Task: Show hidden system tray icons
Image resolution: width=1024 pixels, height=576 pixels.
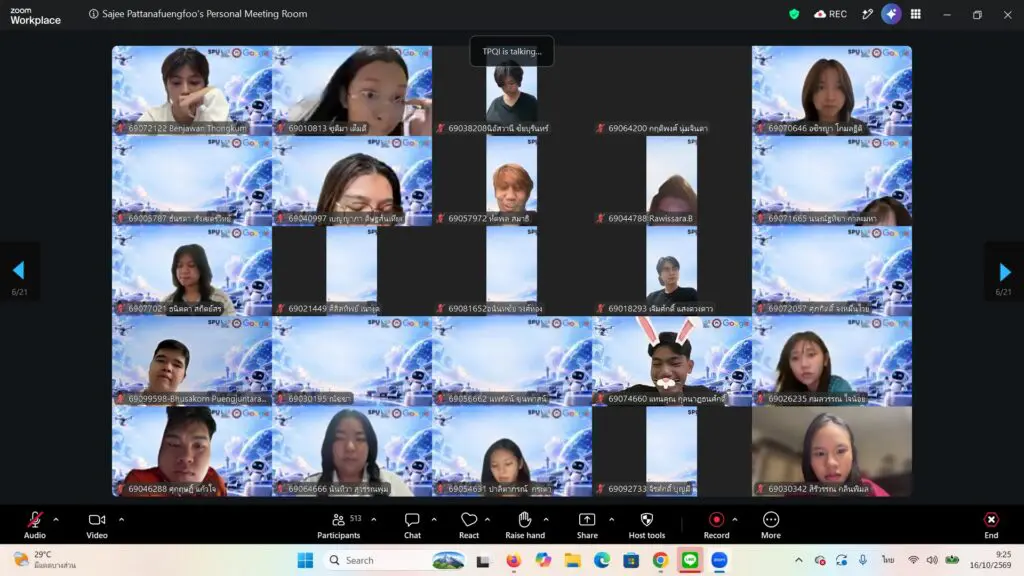Action: coord(799,560)
